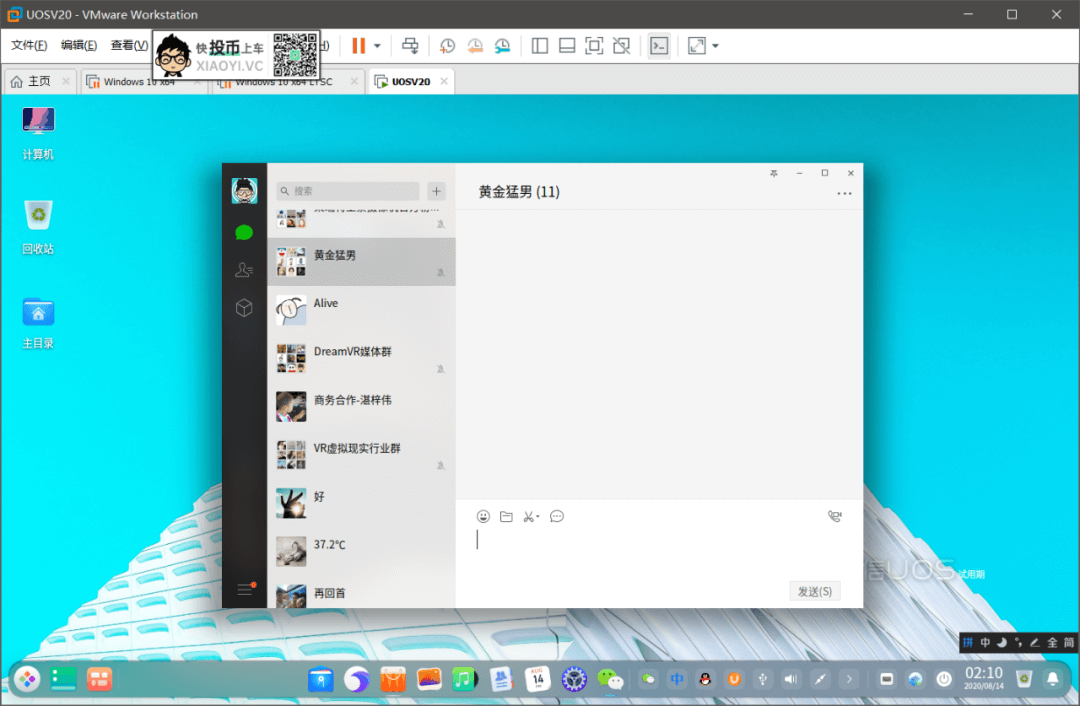Toggle the VMware thumbnail bar view

coord(567,46)
